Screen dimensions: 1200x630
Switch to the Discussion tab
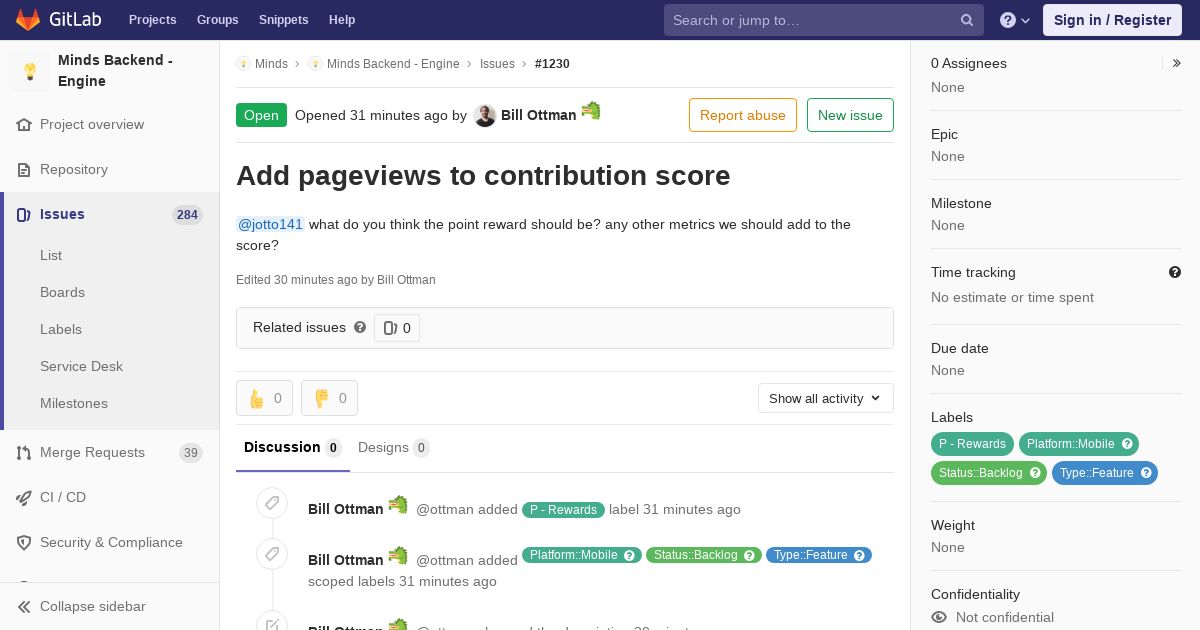point(293,448)
